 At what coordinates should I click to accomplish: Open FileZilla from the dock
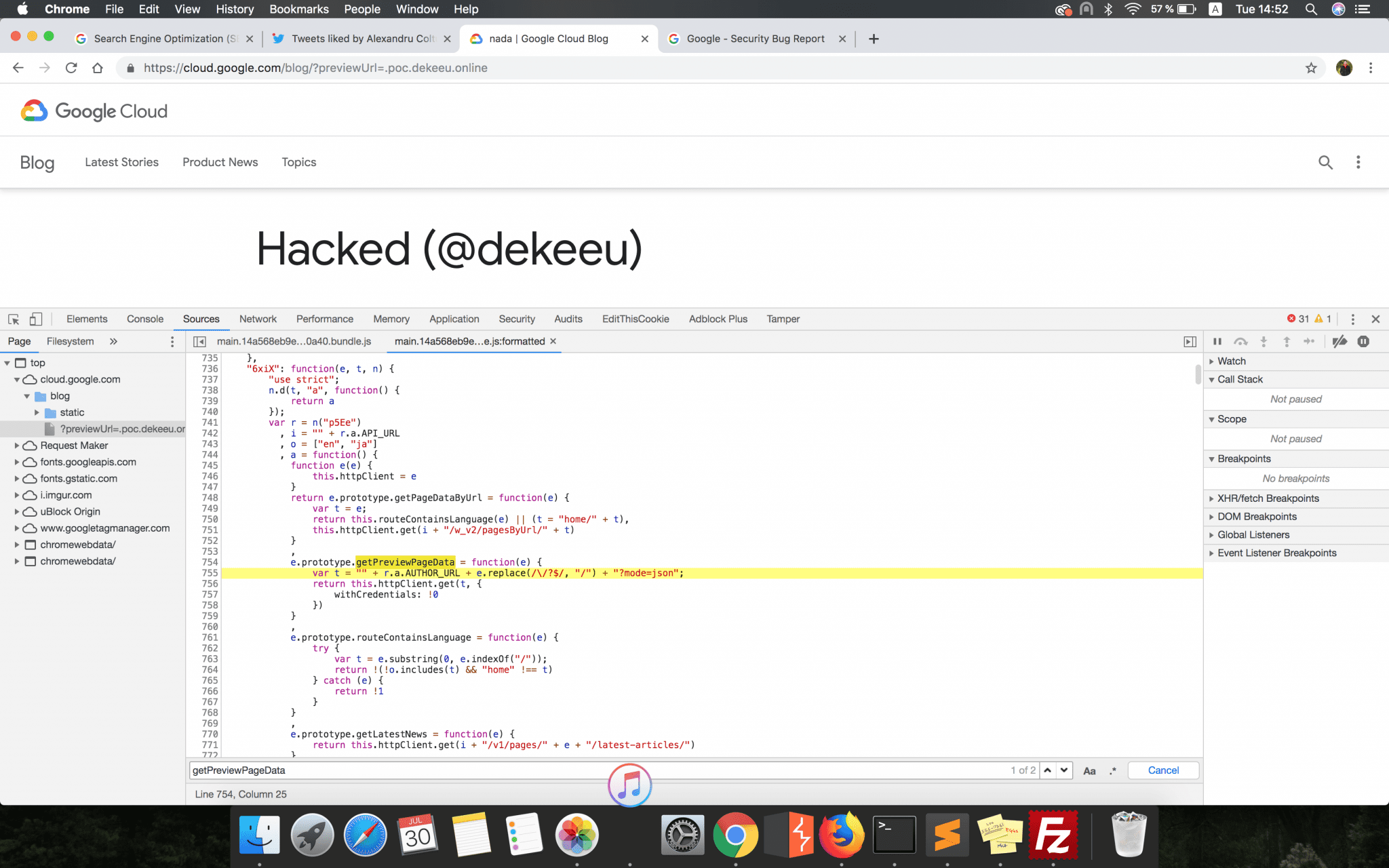(1053, 835)
